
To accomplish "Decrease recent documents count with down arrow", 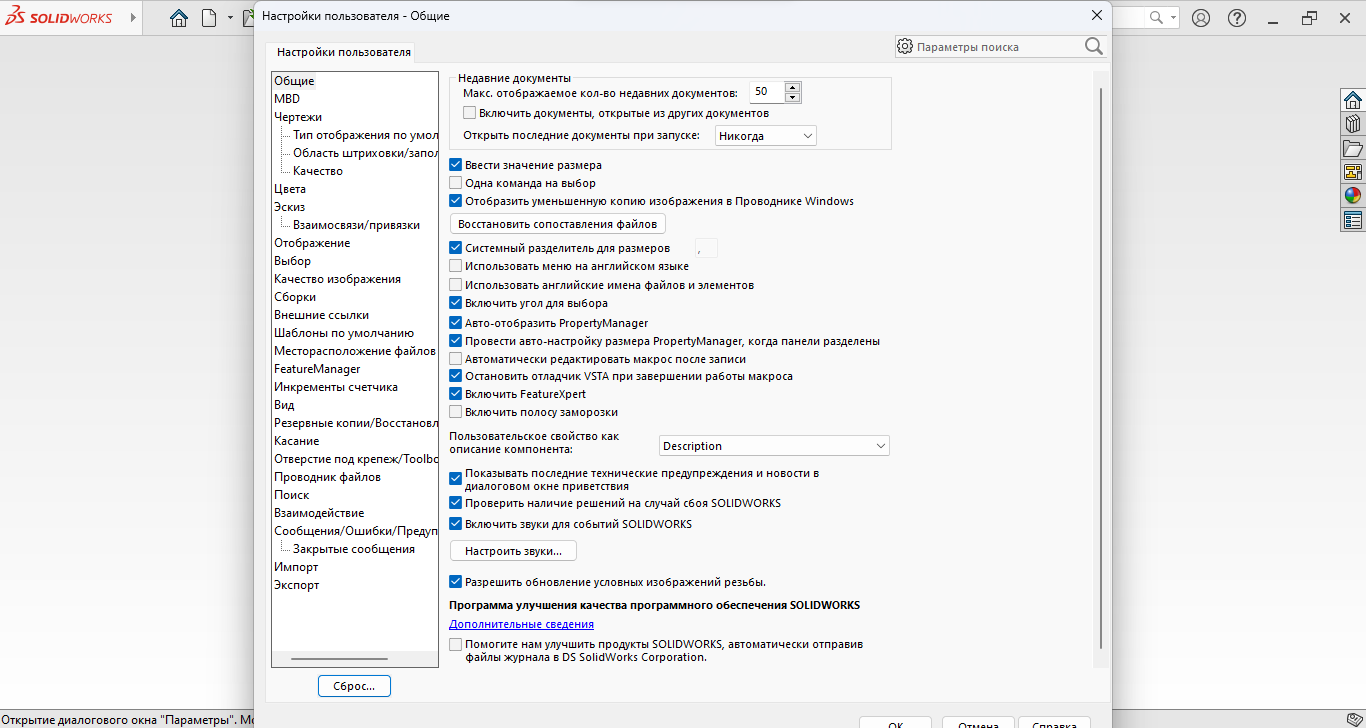I will click(793, 97).
